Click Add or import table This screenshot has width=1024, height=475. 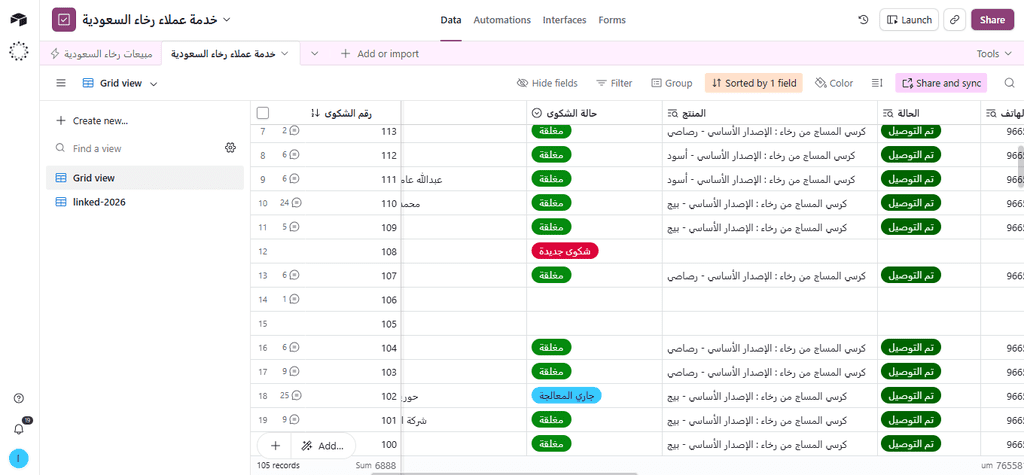(x=379, y=54)
